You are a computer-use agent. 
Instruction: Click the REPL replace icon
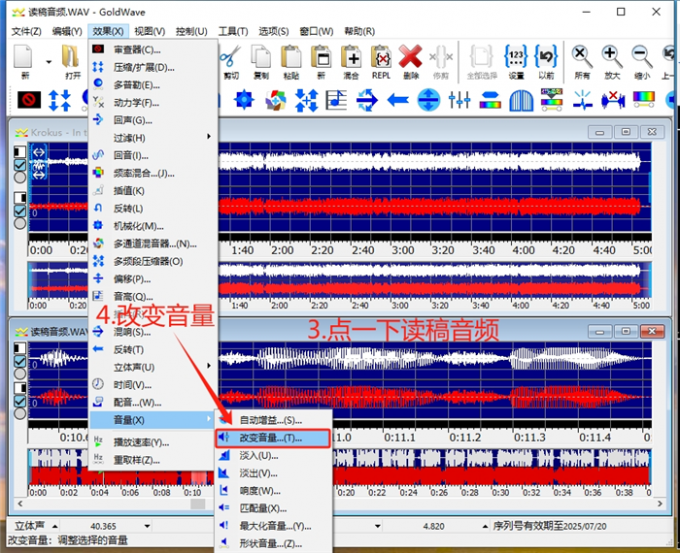[381, 57]
